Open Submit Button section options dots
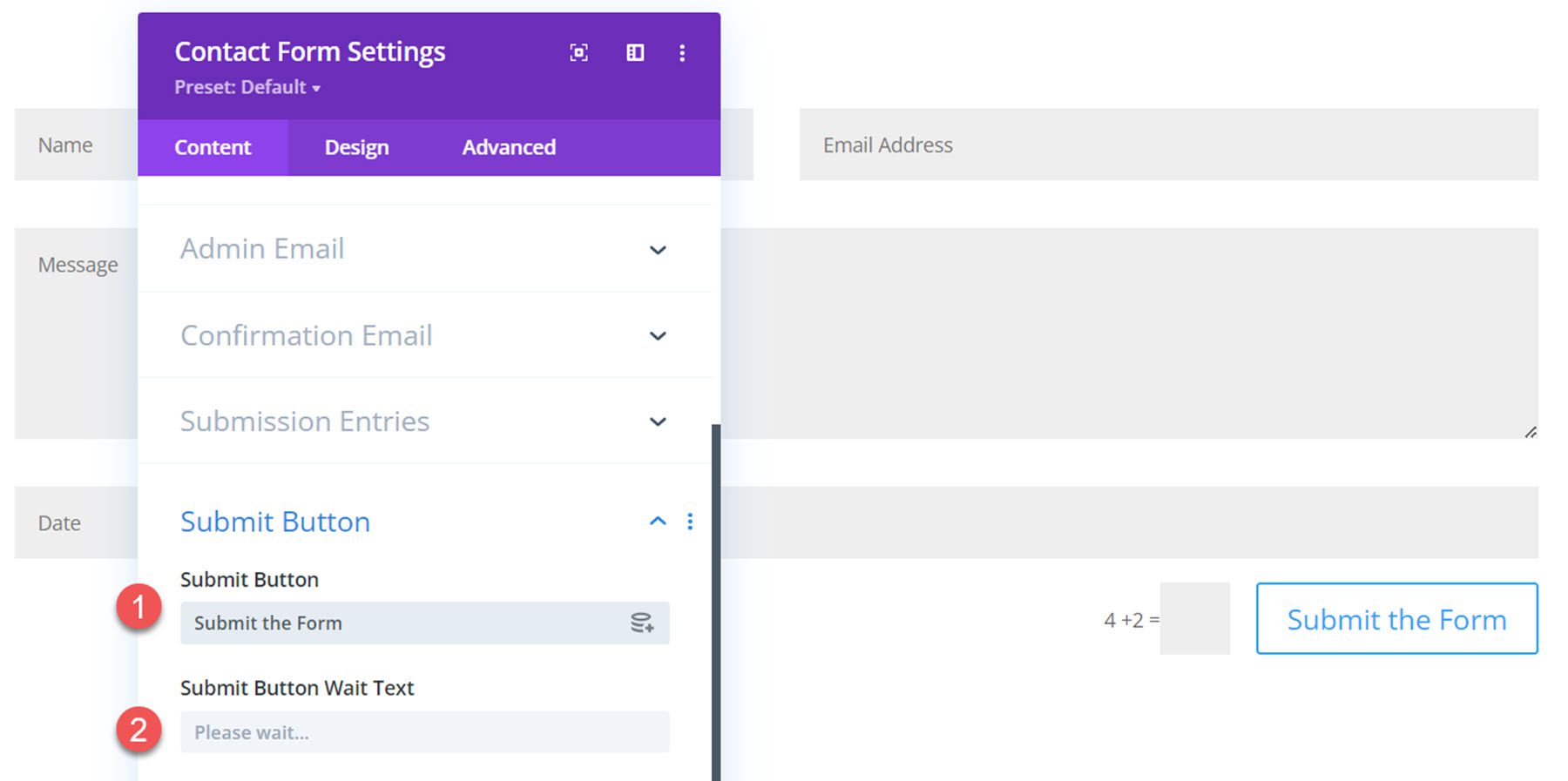Screen dimensions: 1568x781 (x=690, y=521)
